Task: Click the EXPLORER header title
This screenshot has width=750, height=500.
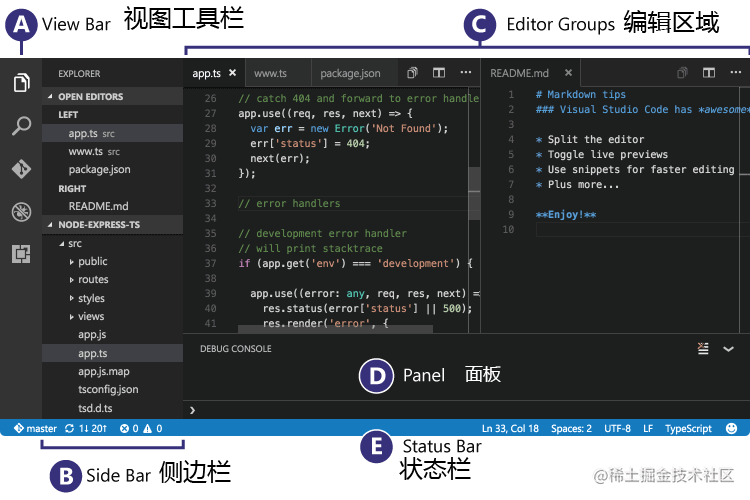Action: click(79, 74)
